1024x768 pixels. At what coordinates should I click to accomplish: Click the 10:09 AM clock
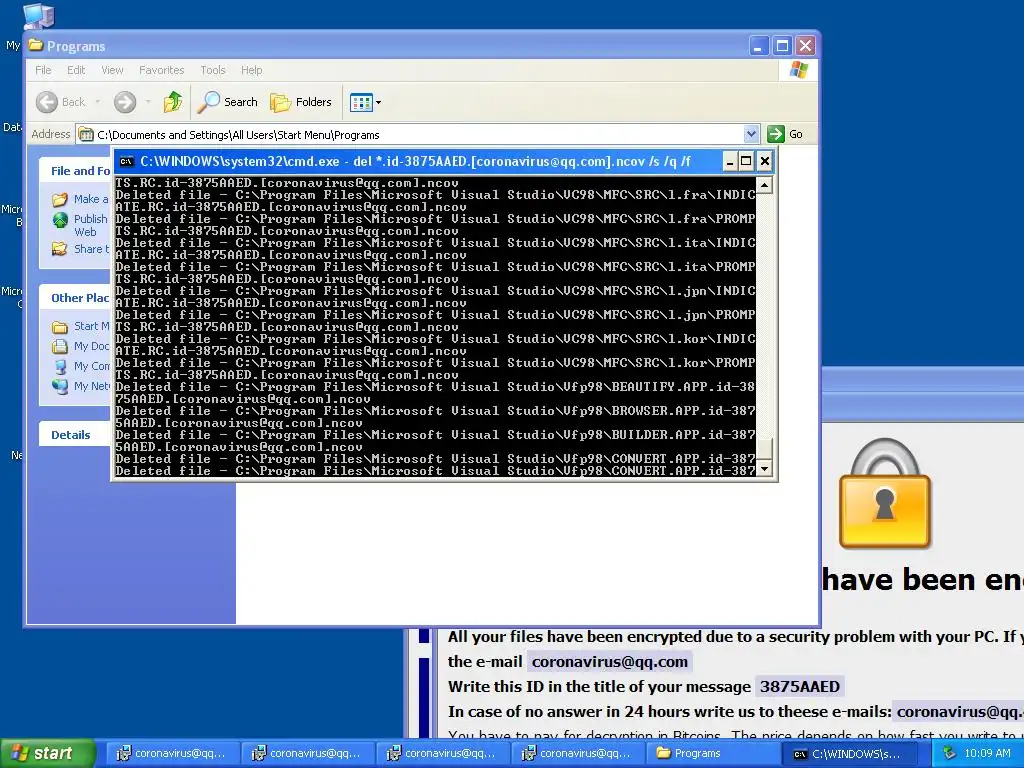coord(987,753)
